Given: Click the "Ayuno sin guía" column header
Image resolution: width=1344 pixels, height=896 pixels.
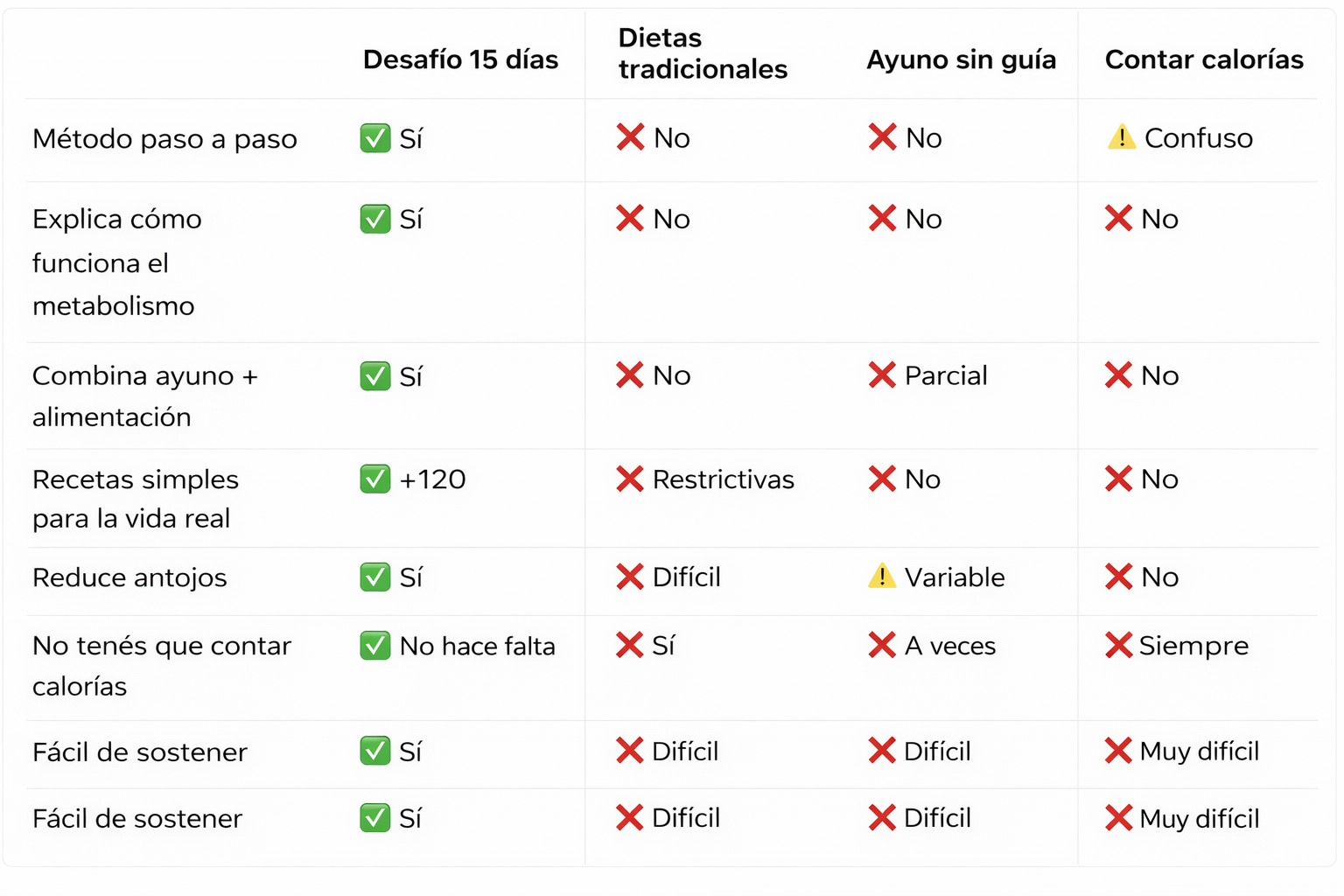Looking at the screenshot, I should click(x=961, y=59).
